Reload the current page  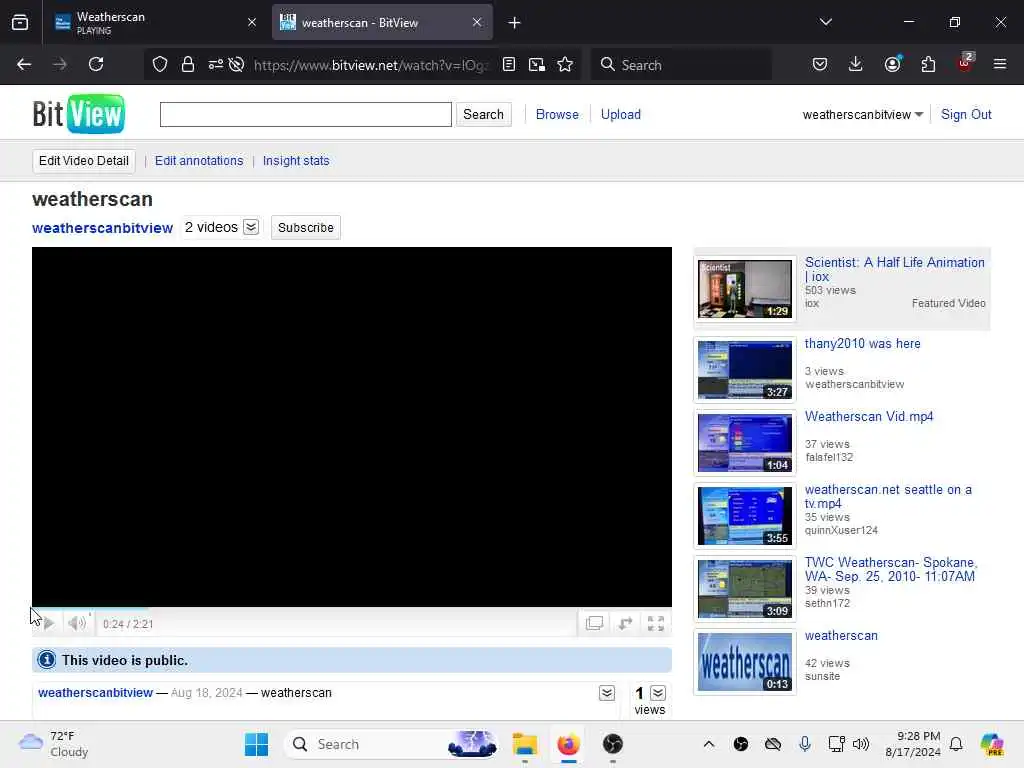click(x=96, y=64)
